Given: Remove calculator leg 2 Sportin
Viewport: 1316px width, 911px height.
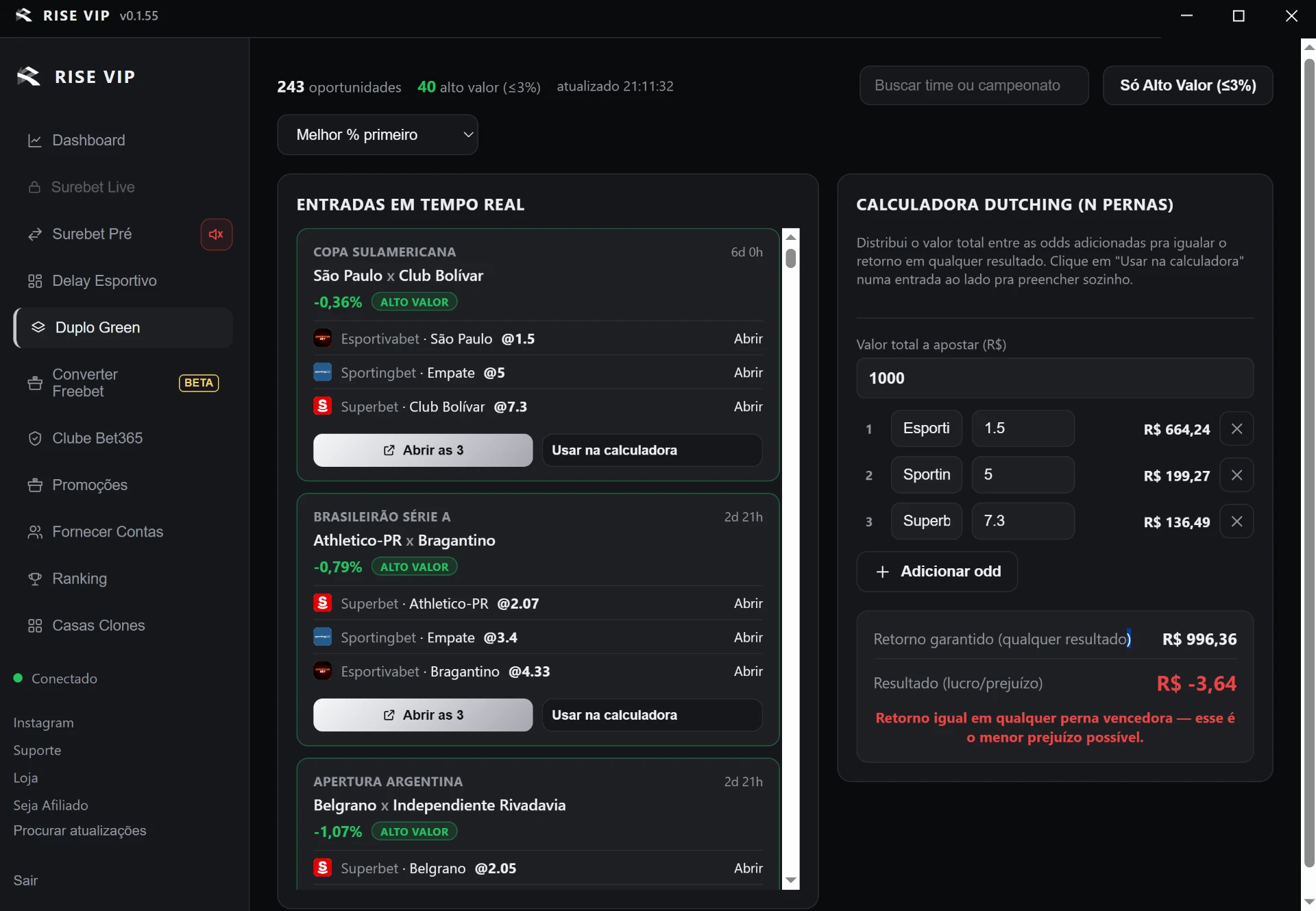Looking at the screenshot, I should (1236, 475).
